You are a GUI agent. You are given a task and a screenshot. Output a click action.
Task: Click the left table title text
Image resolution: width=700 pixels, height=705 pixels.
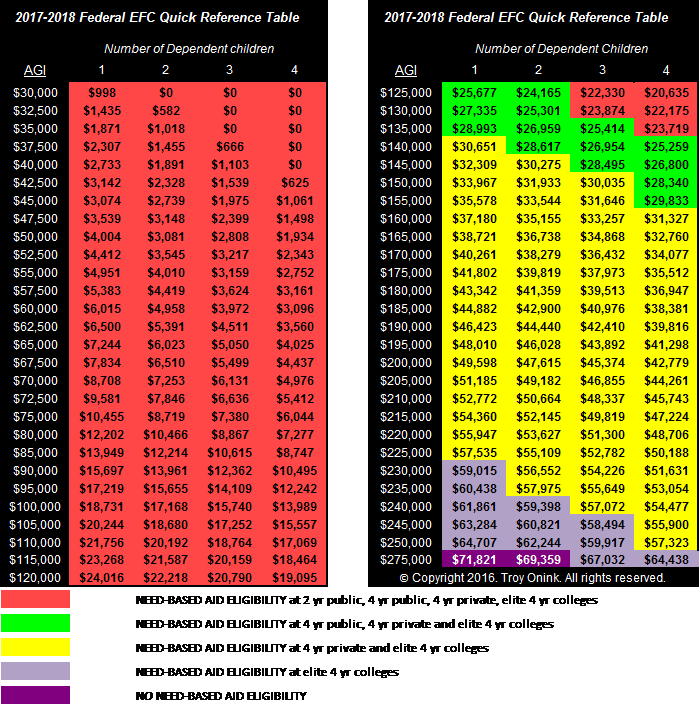click(157, 18)
